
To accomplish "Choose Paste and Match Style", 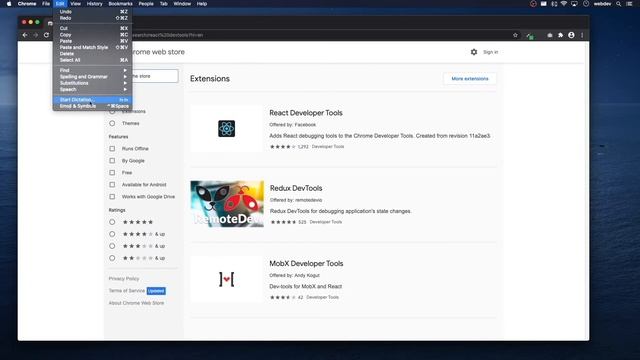I will 92,47.
